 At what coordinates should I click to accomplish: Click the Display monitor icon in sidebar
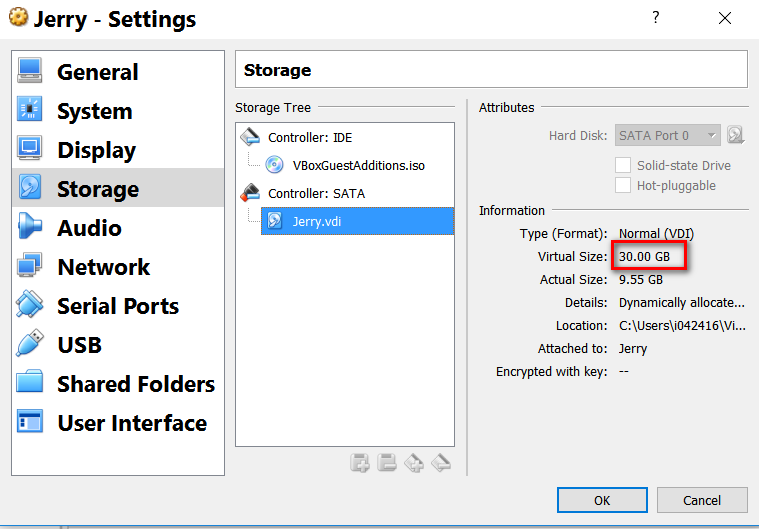pyautogui.click(x=30, y=148)
